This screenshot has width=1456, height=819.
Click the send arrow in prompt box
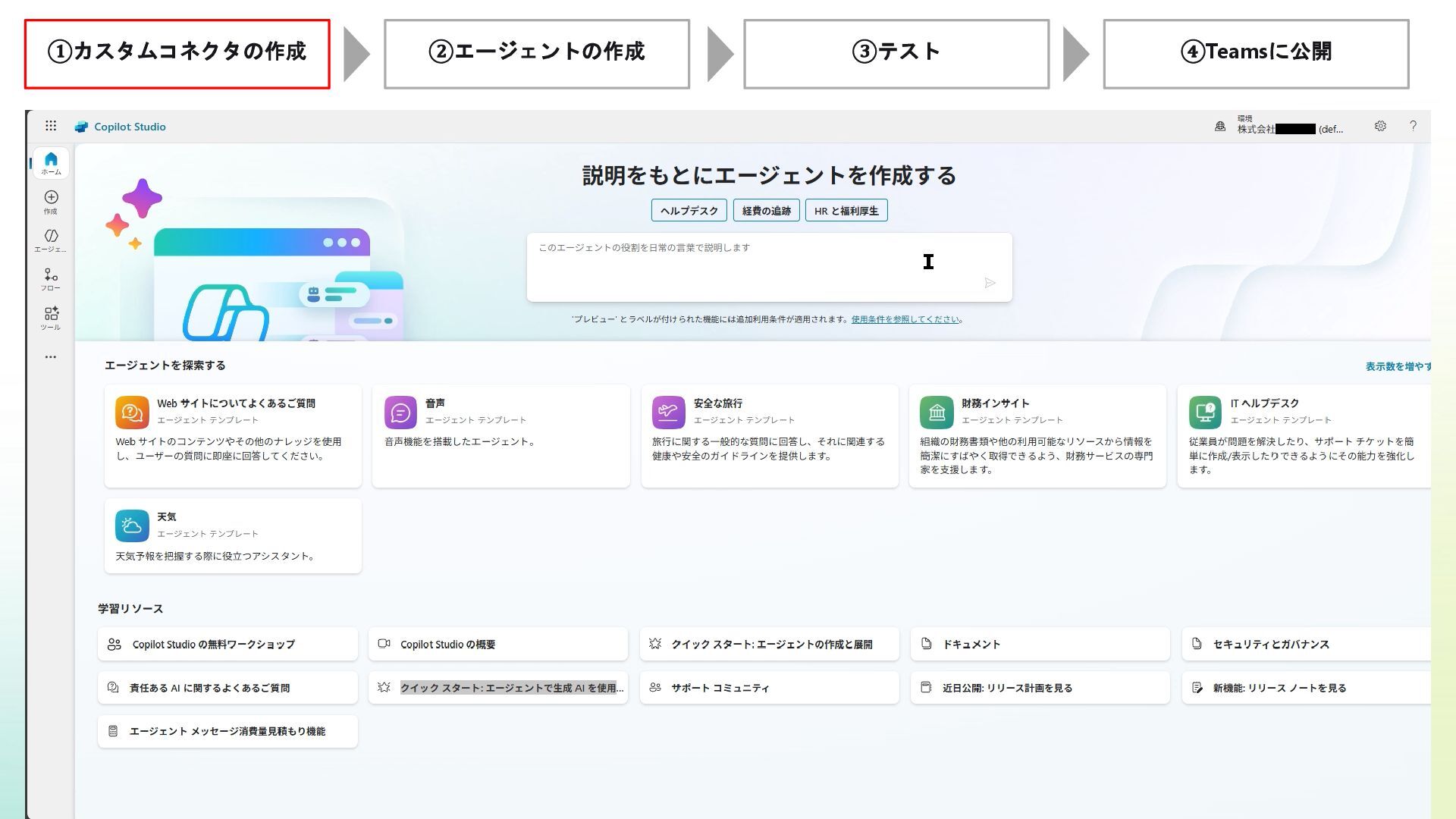tap(990, 283)
